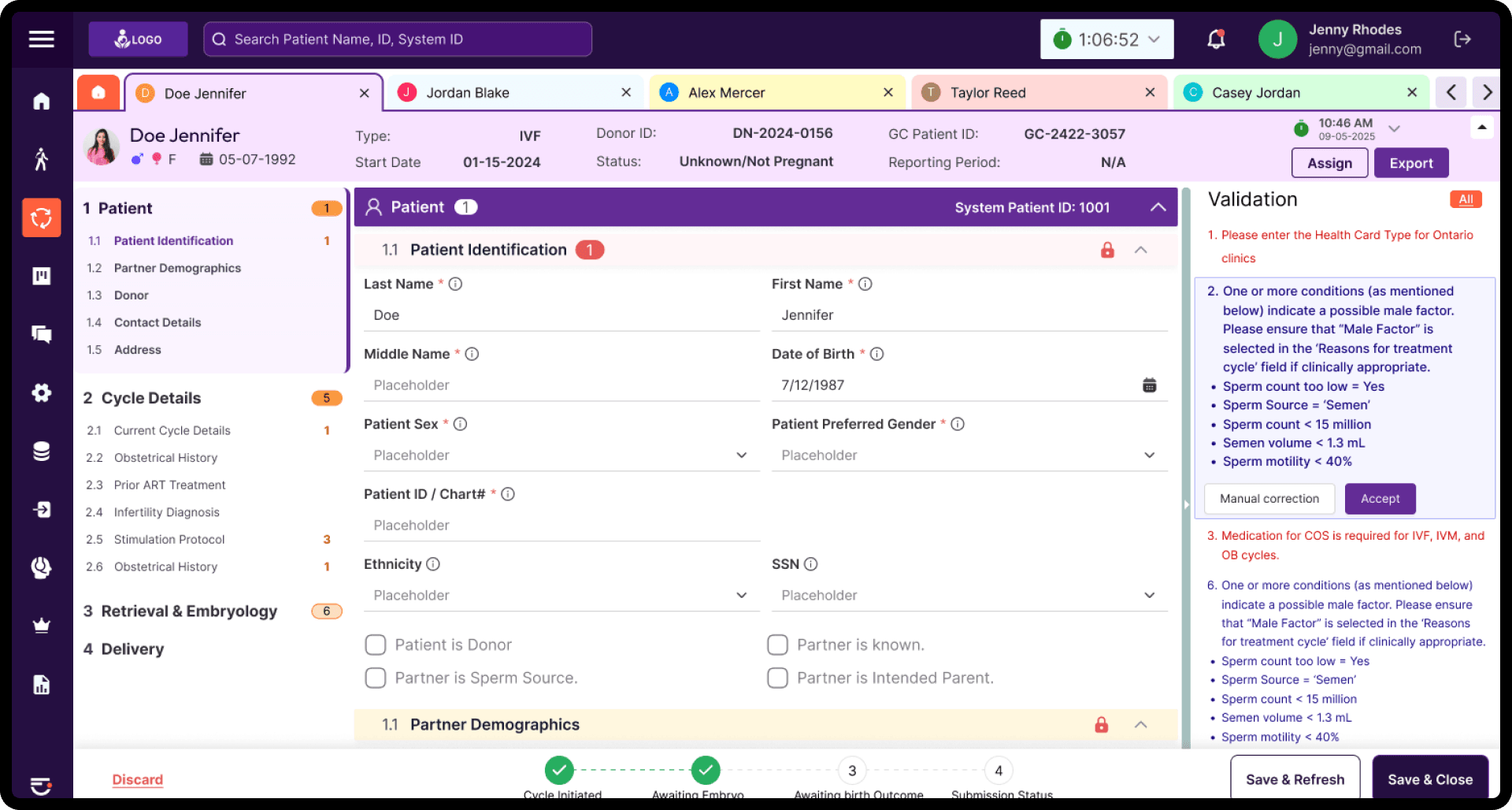Viewport: 1512px width, 810px height.
Task: Open the Home dashboard icon
Action: [41, 101]
